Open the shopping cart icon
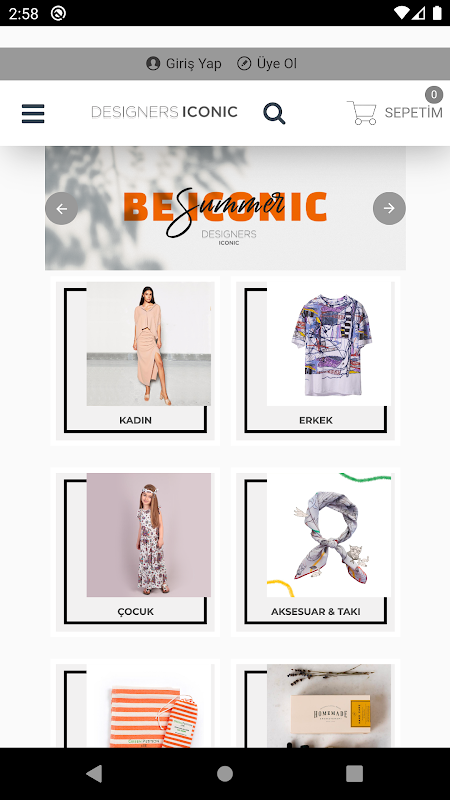Image resolution: width=450 pixels, height=800 pixels. (x=362, y=113)
